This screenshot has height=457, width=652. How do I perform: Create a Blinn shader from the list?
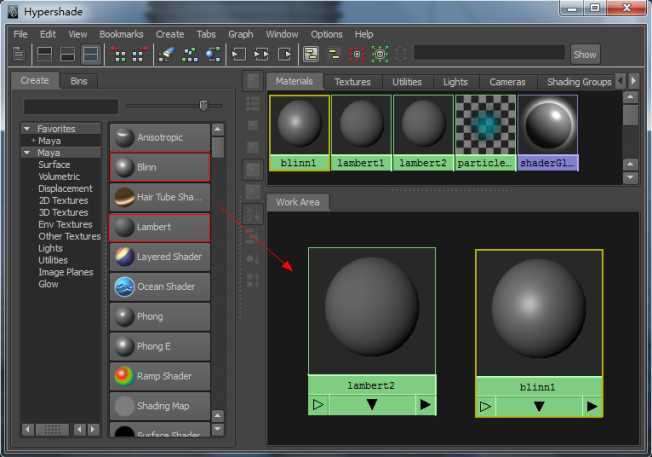click(x=160, y=167)
